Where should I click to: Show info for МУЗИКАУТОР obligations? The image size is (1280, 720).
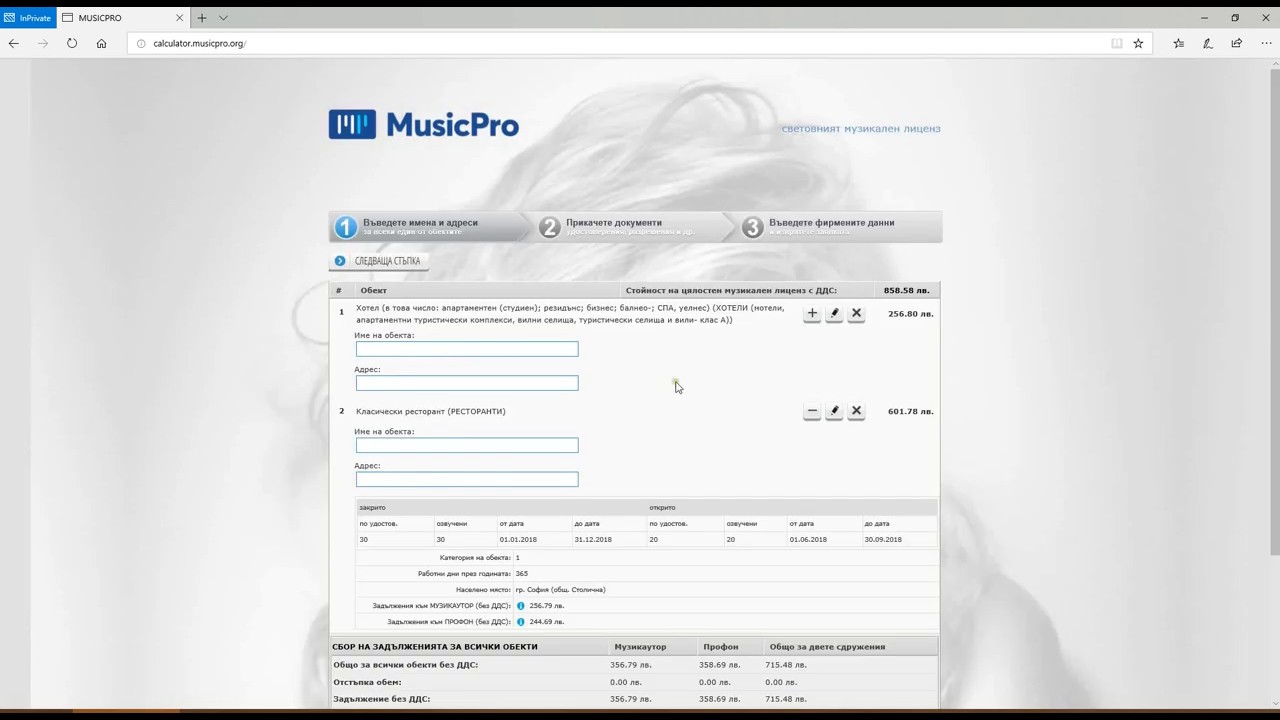click(x=520, y=606)
